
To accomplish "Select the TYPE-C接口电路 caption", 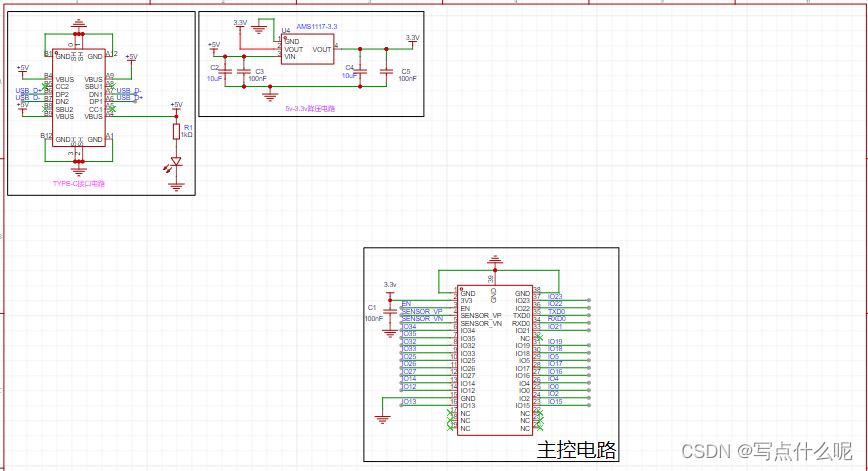I will pos(79,183).
